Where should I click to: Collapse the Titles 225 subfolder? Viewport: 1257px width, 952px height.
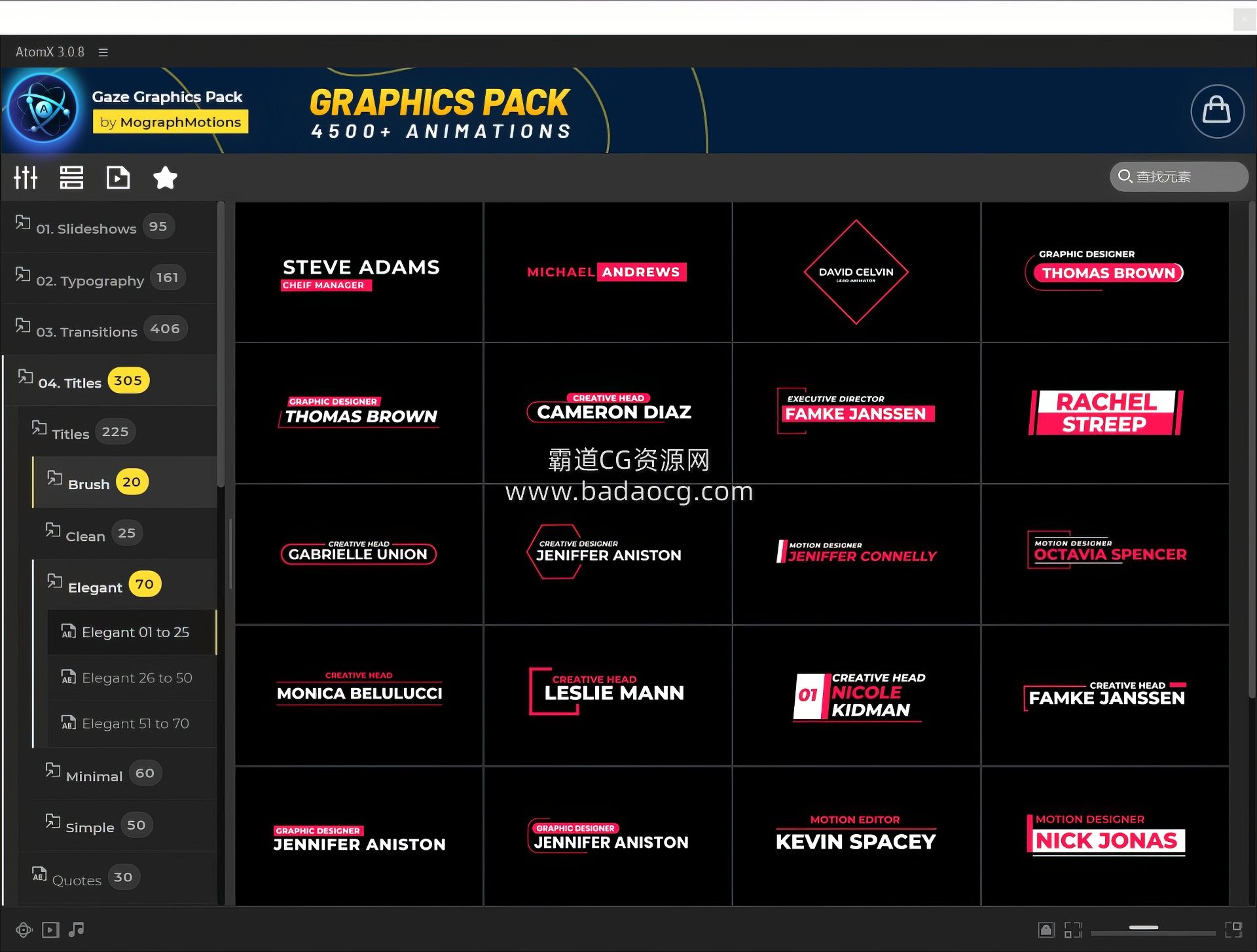point(118,431)
